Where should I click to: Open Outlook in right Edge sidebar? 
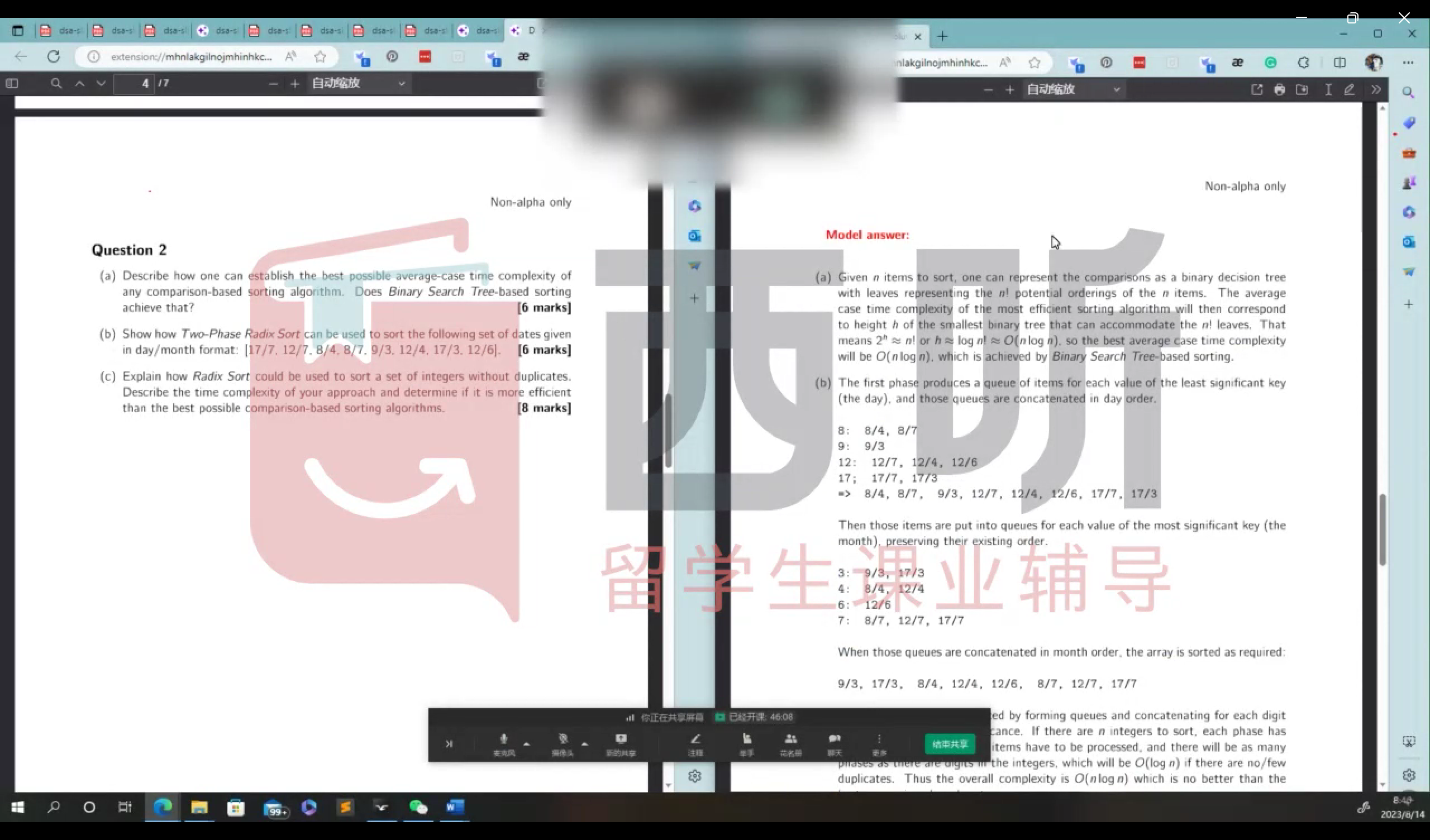pyautogui.click(x=1409, y=242)
